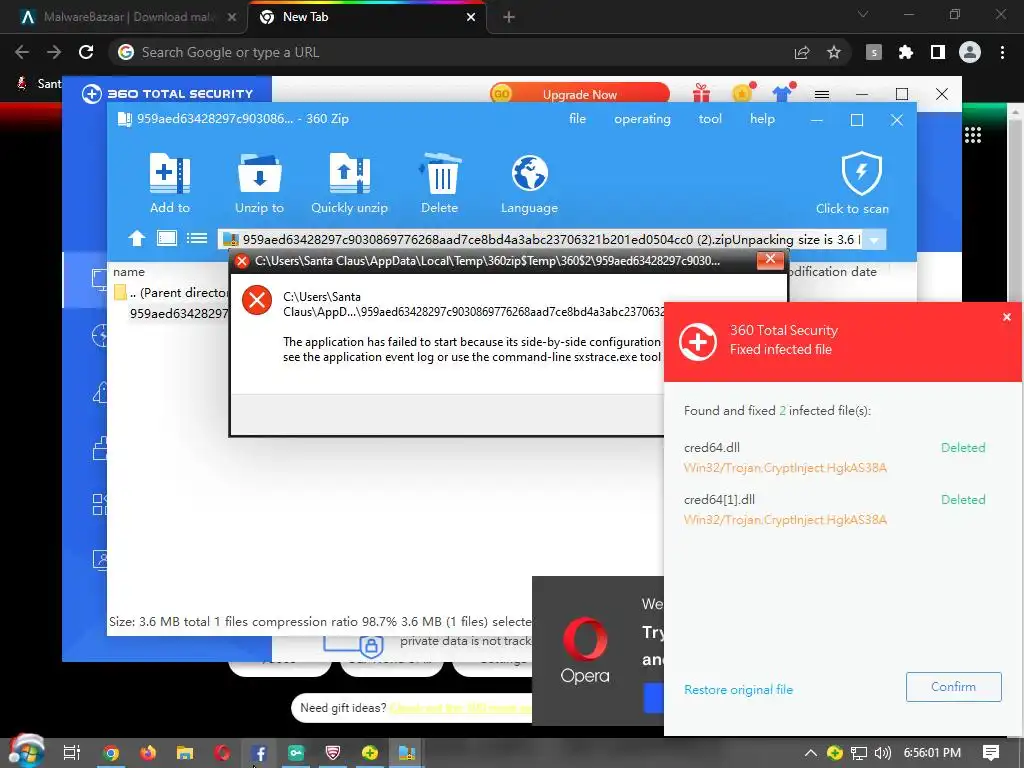The width and height of the screenshot is (1024, 768).
Task: Select Quickly unzip in 360 Zip
Action: coord(349,184)
